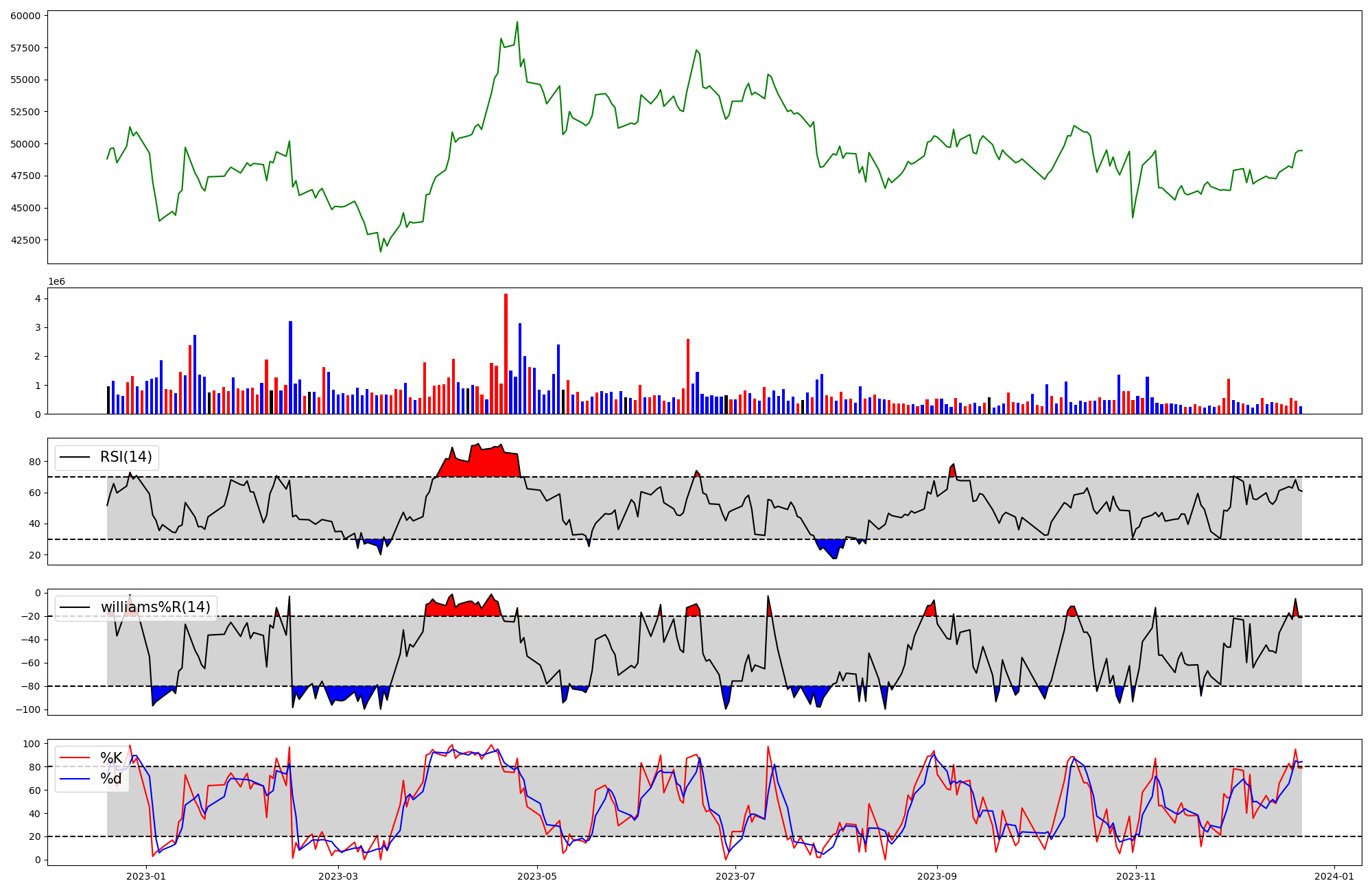Viewport: 1372px width, 892px height.
Task: Click the 2023-05 x-axis tick label
Action: (536, 876)
